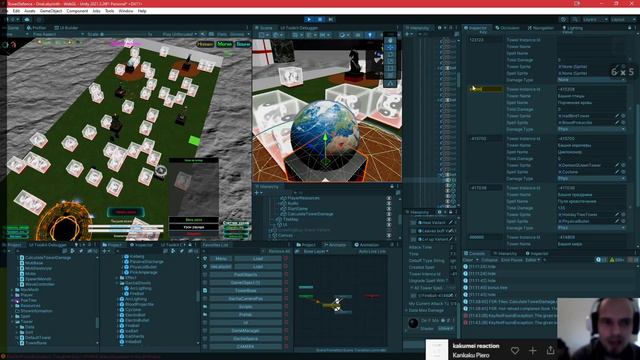The height and width of the screenshot is (360, 640).
Task: Toggle visibility of PlayerResources object
Action: [x=389, y=198]
